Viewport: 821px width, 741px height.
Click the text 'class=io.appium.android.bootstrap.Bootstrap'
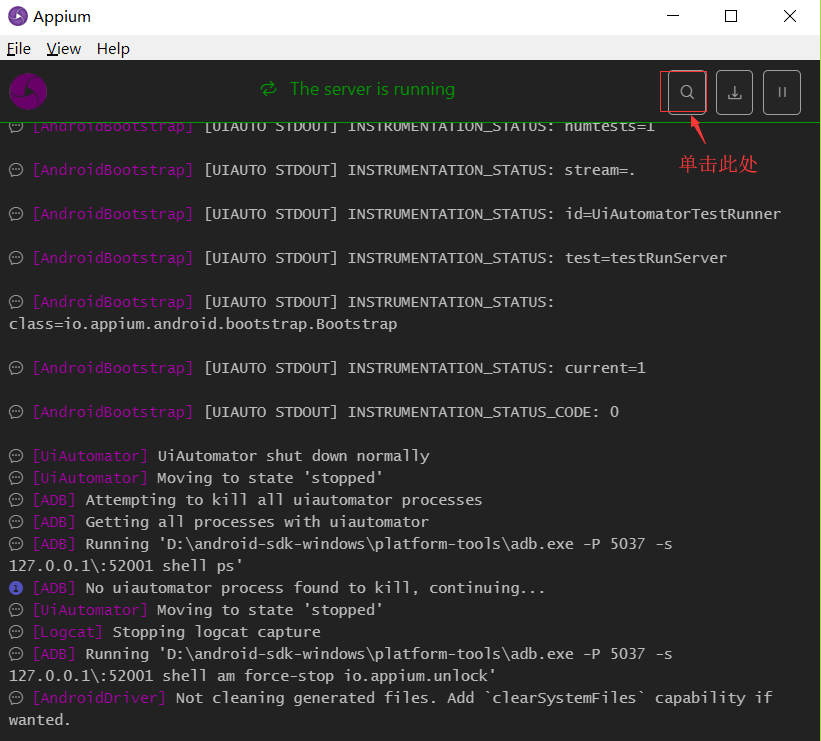pos(203,324)
